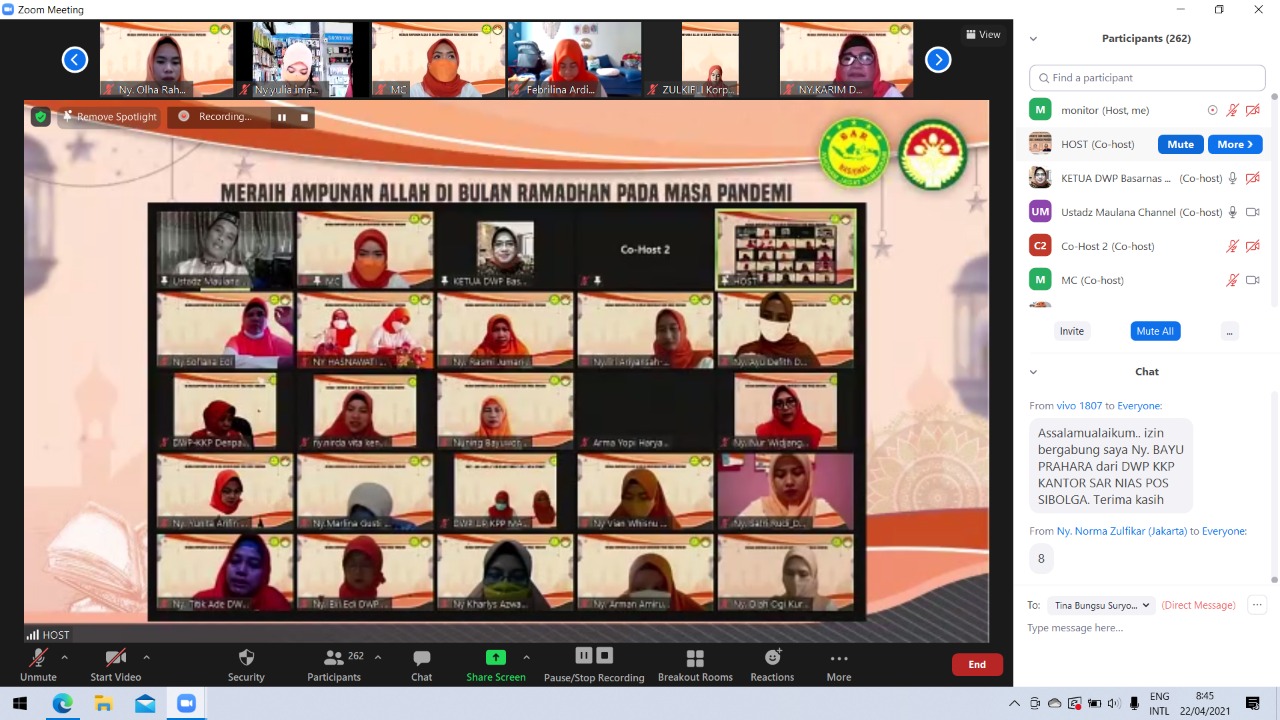This screenshot has width=1280, height=720.
Task: Show next page of video thumbnails
Action: 937,60
